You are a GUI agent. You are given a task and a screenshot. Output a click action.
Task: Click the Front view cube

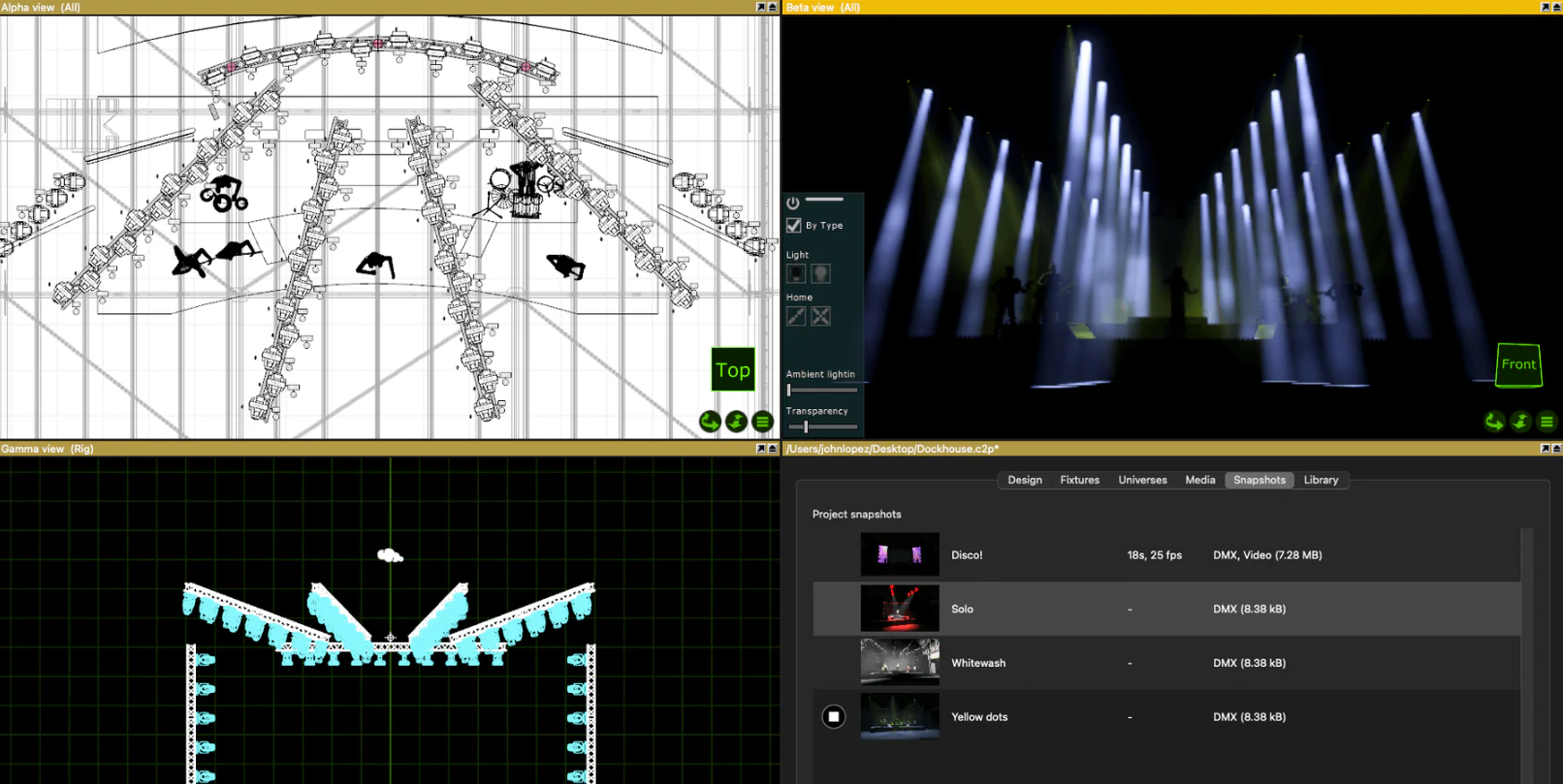point(1518,365)
